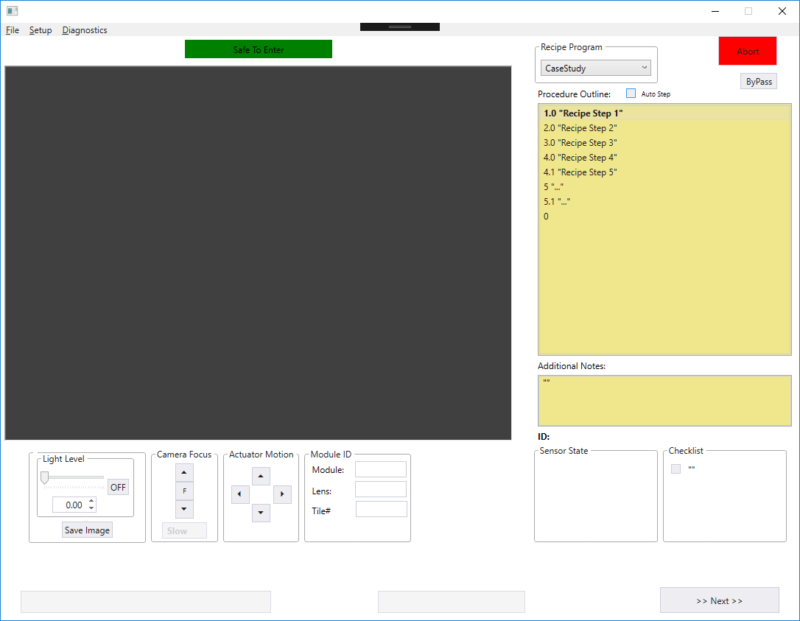This screenshot has width=800, height=621.
Task: Click the Camera Focus down arrow
Action: [184, 509]
